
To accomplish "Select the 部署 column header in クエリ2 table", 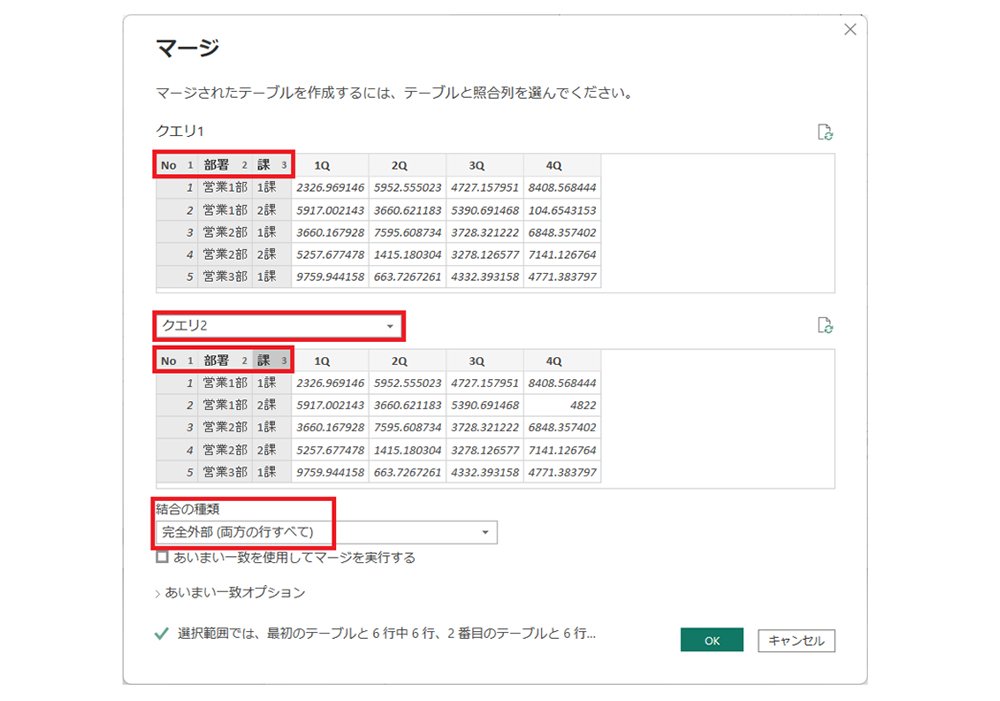I will click(224, 360).
